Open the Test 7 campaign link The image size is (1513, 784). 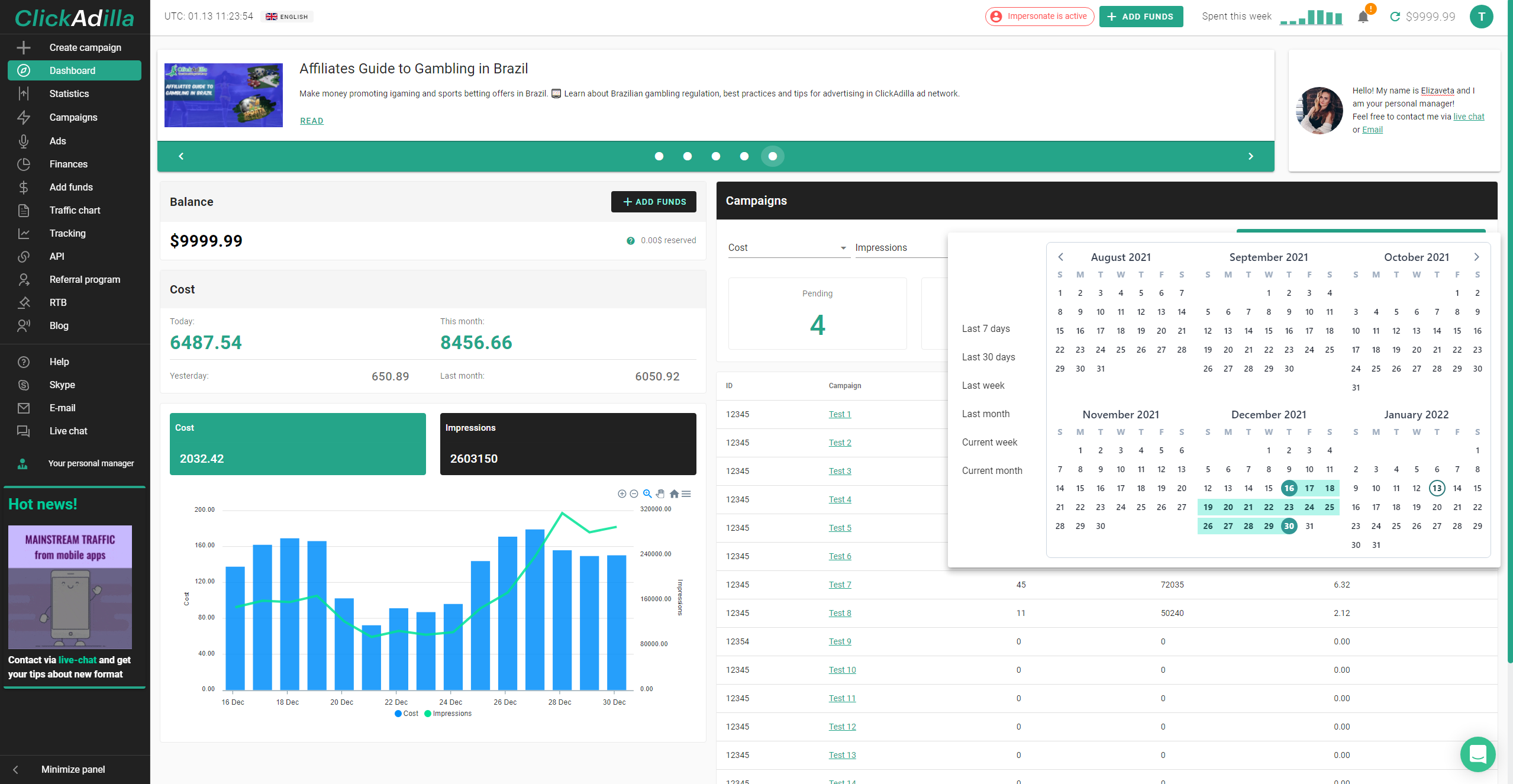(840, 585)
